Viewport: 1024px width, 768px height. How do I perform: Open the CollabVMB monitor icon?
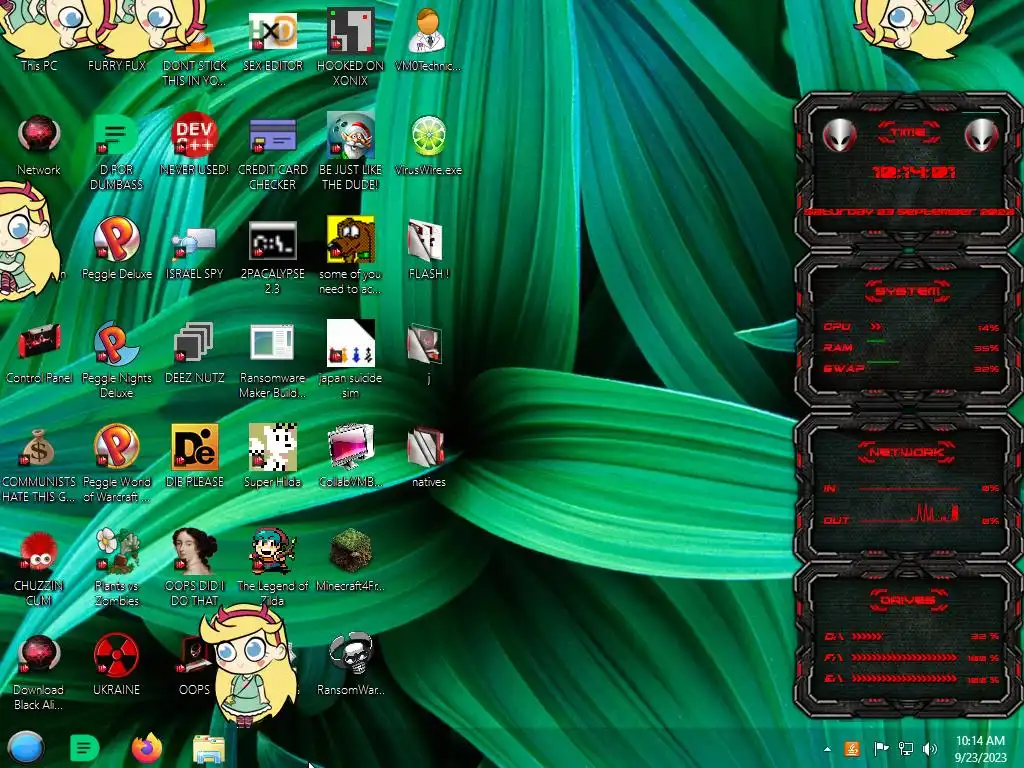point(351,447)
